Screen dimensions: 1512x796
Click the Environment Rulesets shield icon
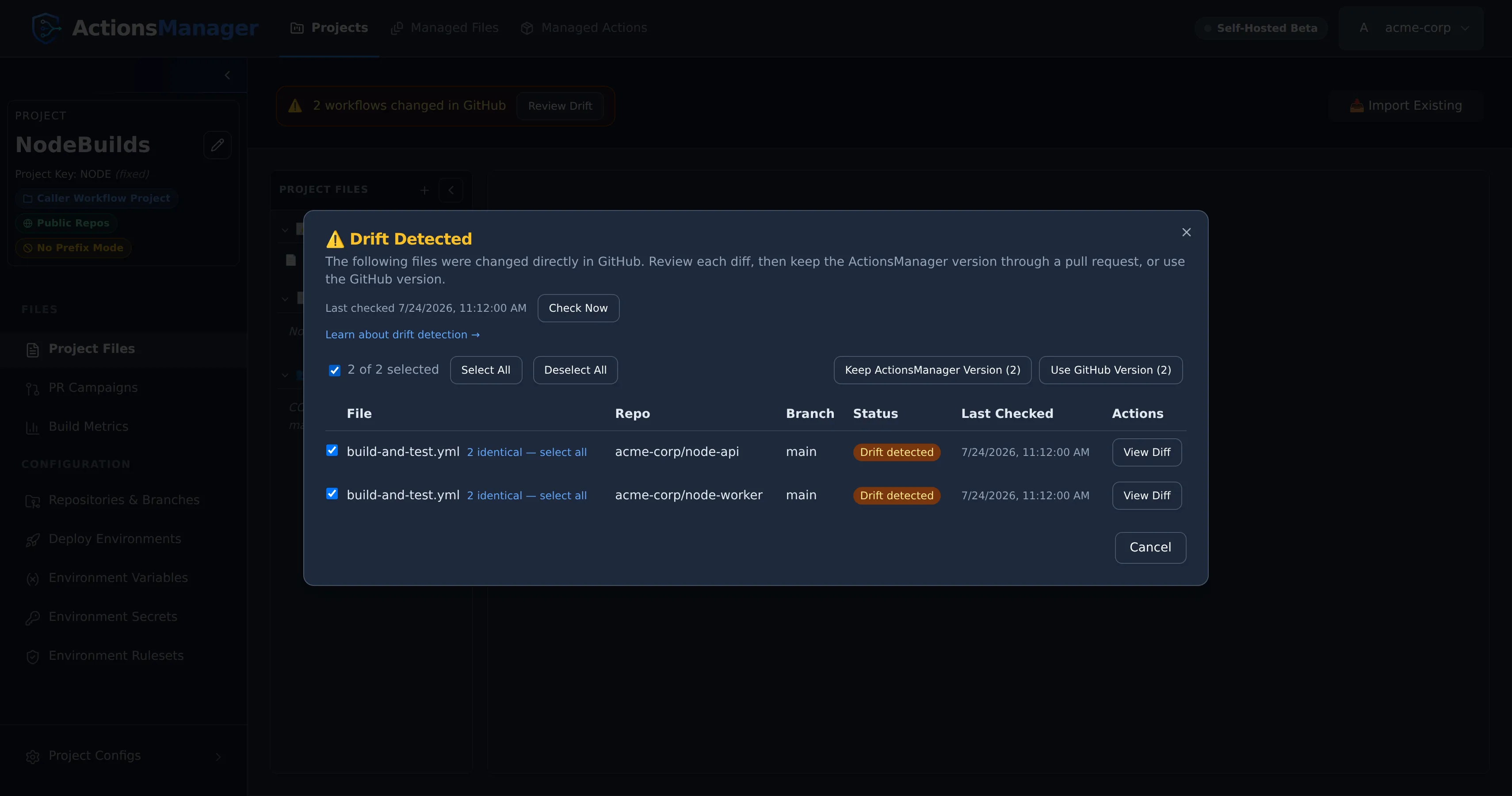tap(33, 657)
